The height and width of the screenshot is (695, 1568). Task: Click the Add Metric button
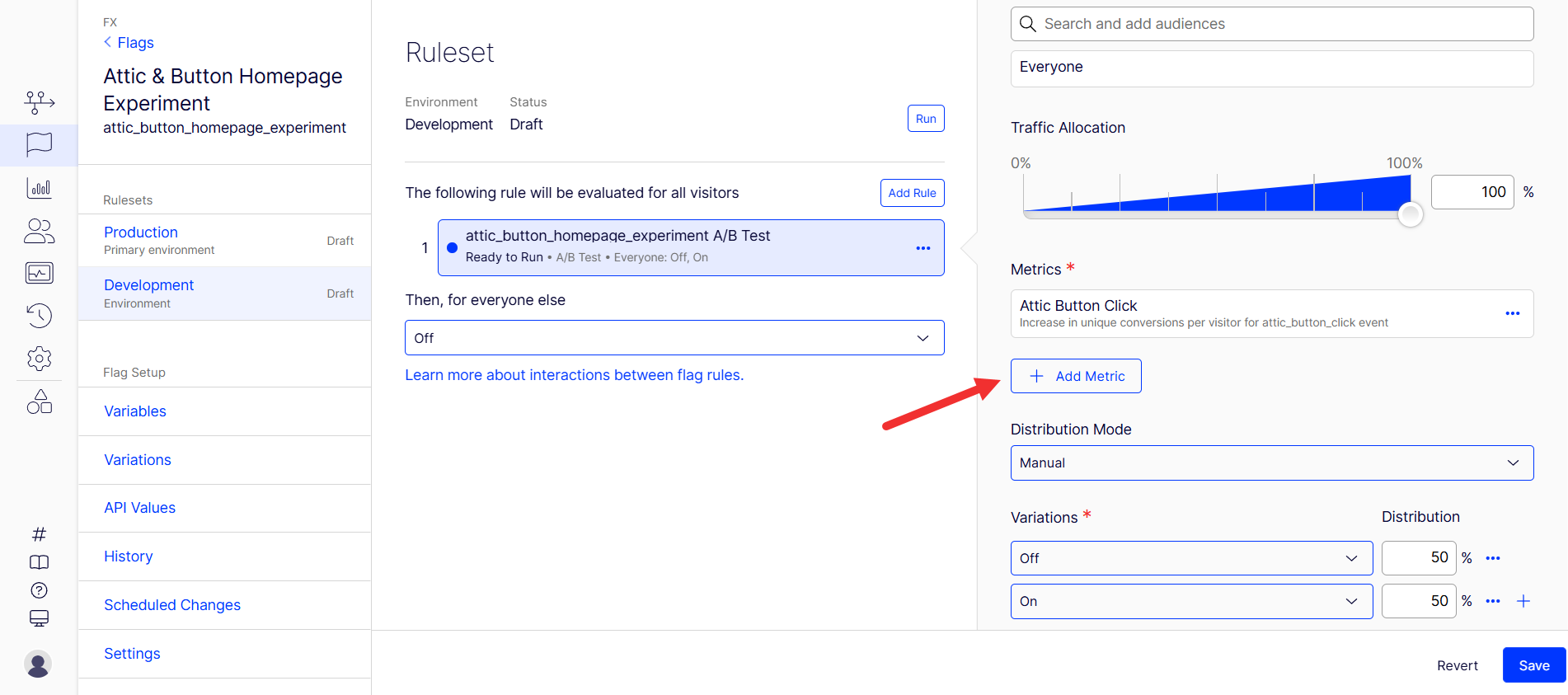(1076, 376)
